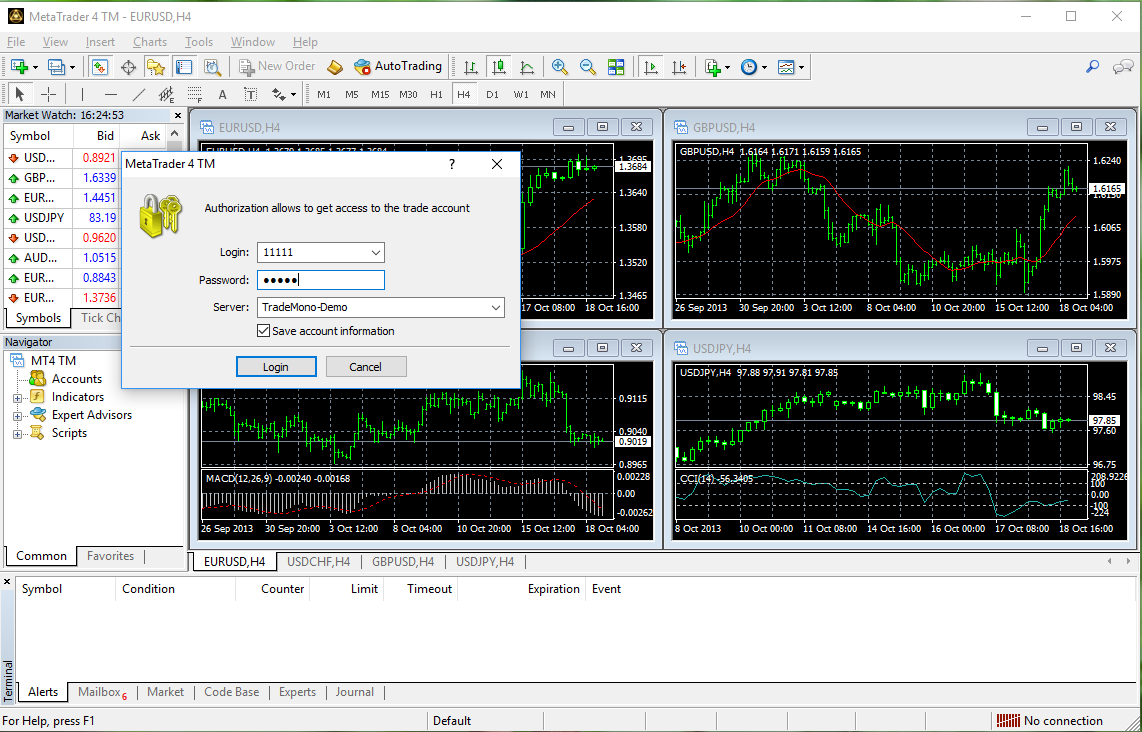Screen dimensions: 1142x732
Task: Toggle the Navigator star-folder icon
Action: (x=156, y=67)
